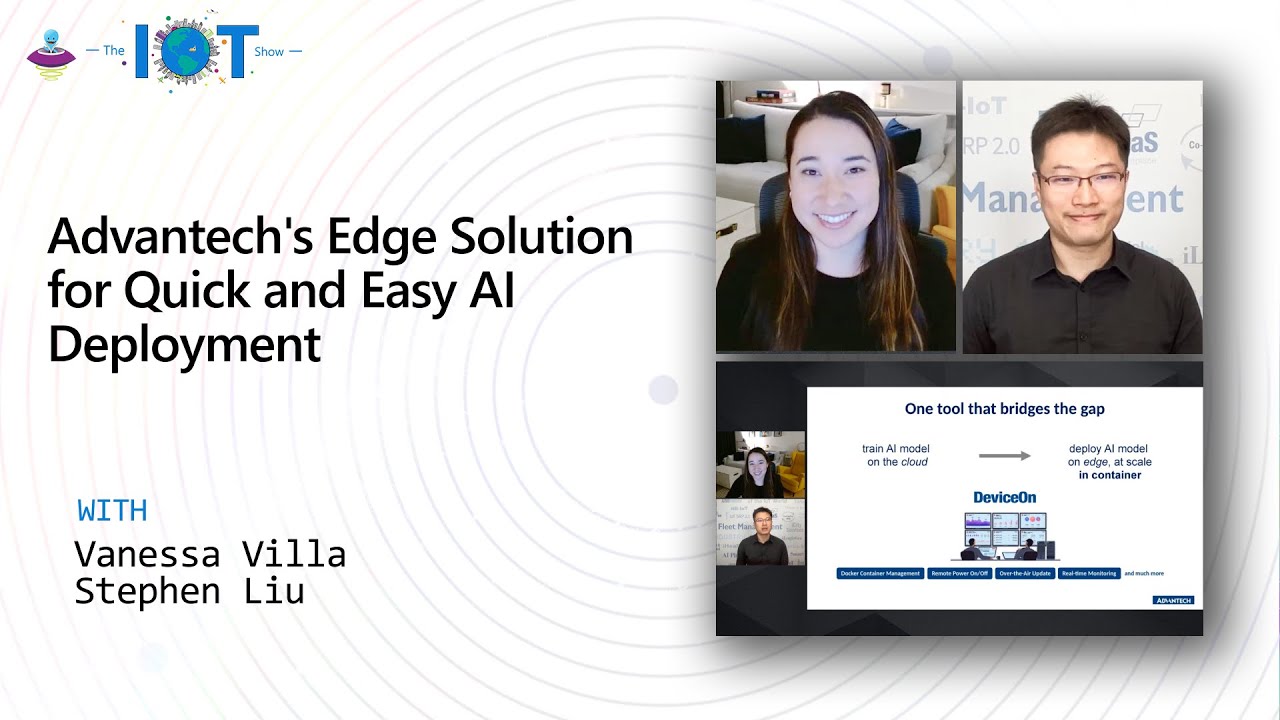Viewport: 1280px width, 720px height.
Task: Click the "DeviceOn" heading on the slide
Action: click(x=1004, y=497)
